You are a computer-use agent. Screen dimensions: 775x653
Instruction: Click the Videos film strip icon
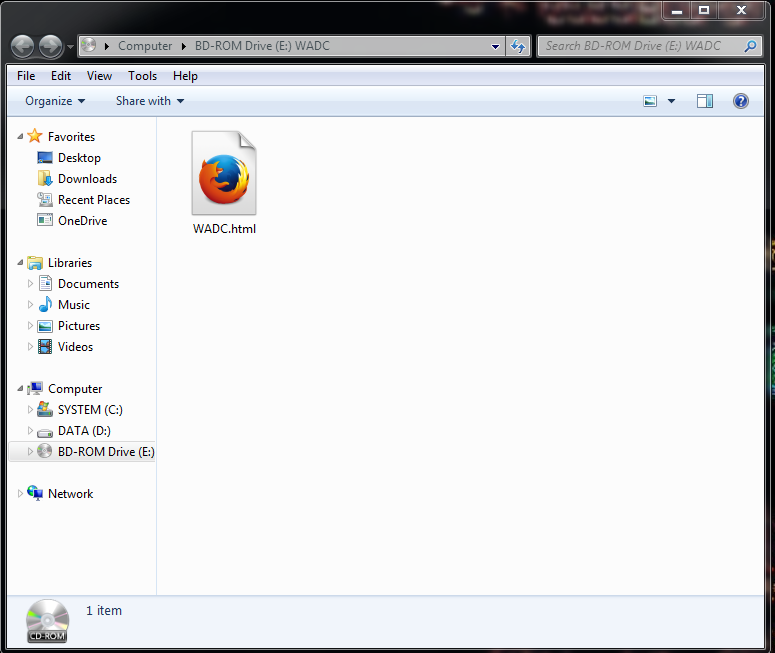pyautogui.click(x=45, y=347)
